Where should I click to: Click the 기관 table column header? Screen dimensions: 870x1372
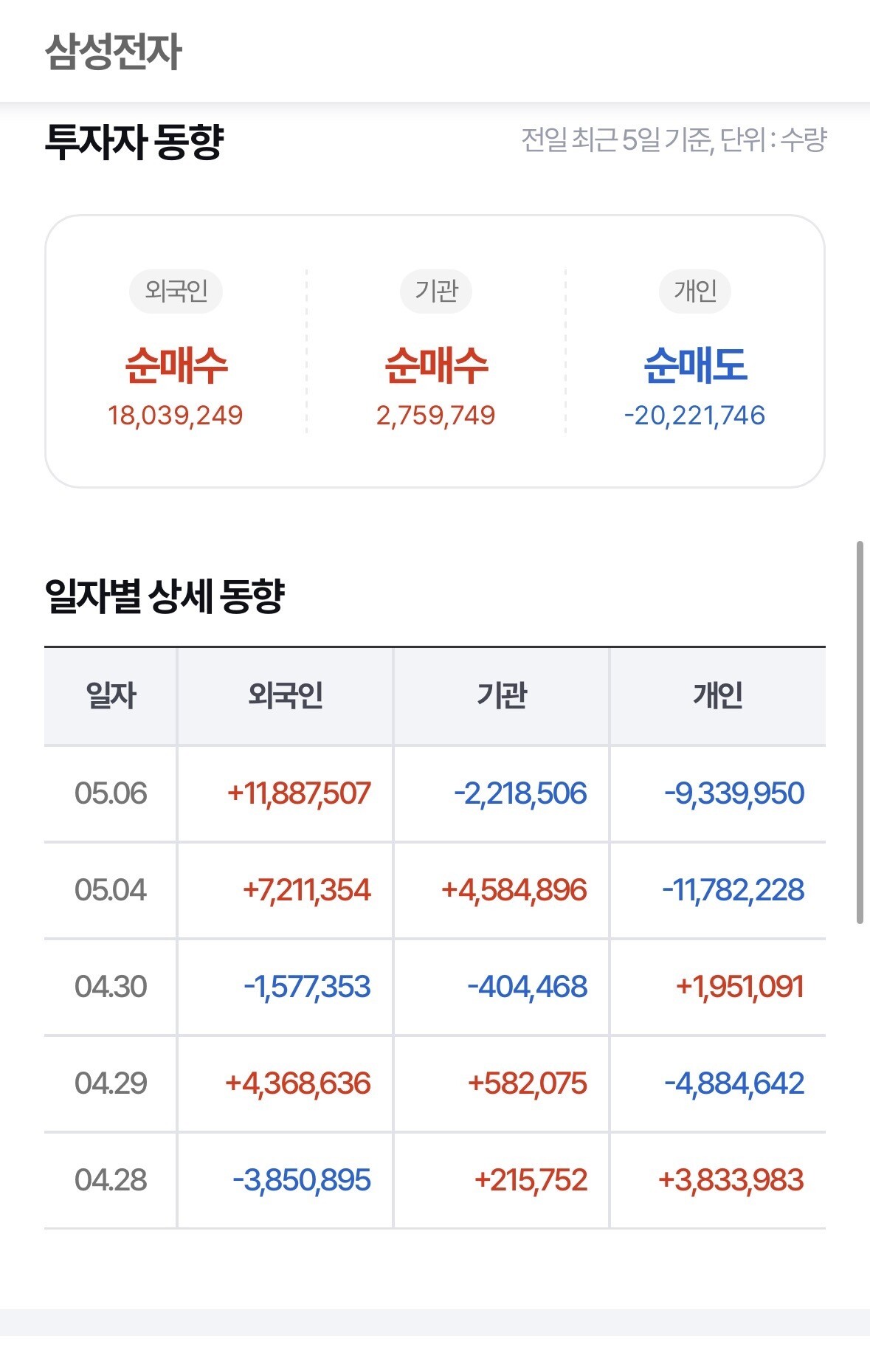(502, 696)
